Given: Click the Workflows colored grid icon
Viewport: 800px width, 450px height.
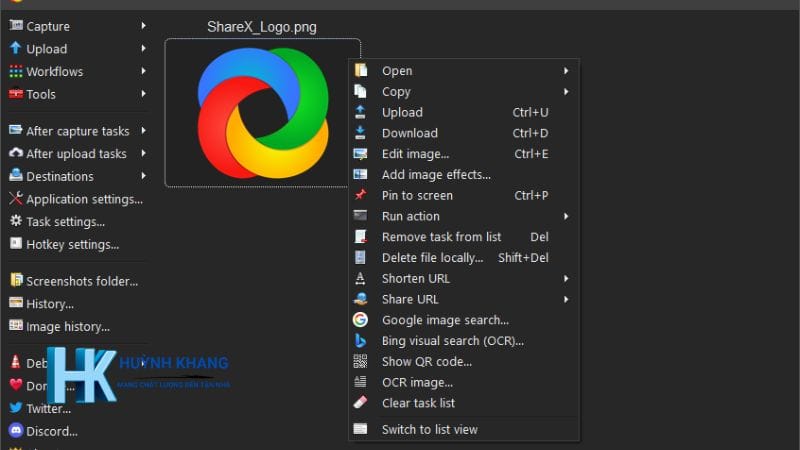Looking at the screenshot, I should [x=16, y=71].
